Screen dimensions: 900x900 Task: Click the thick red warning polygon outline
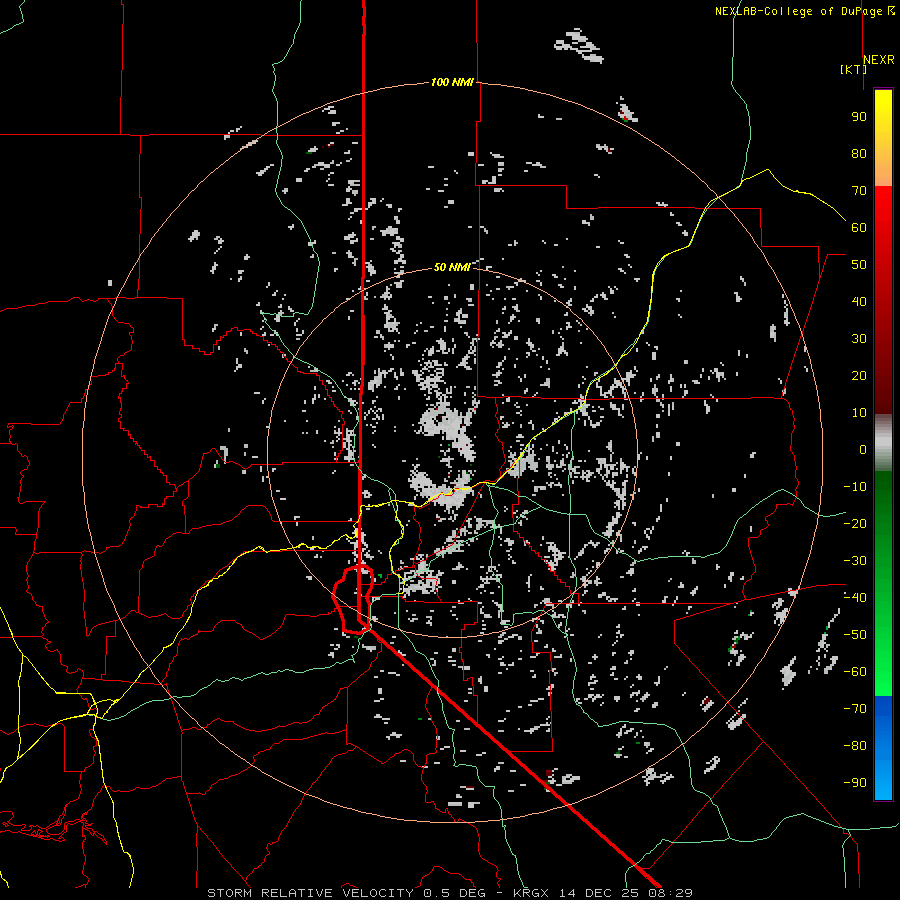coord(352,600)
